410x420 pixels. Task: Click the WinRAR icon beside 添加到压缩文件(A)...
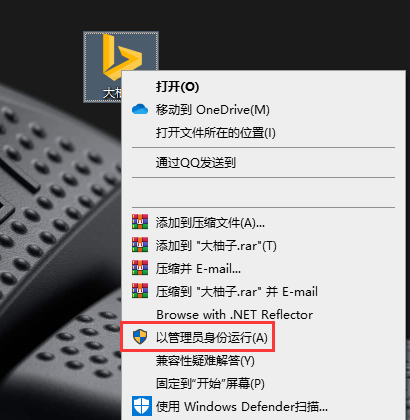(140, 222)
